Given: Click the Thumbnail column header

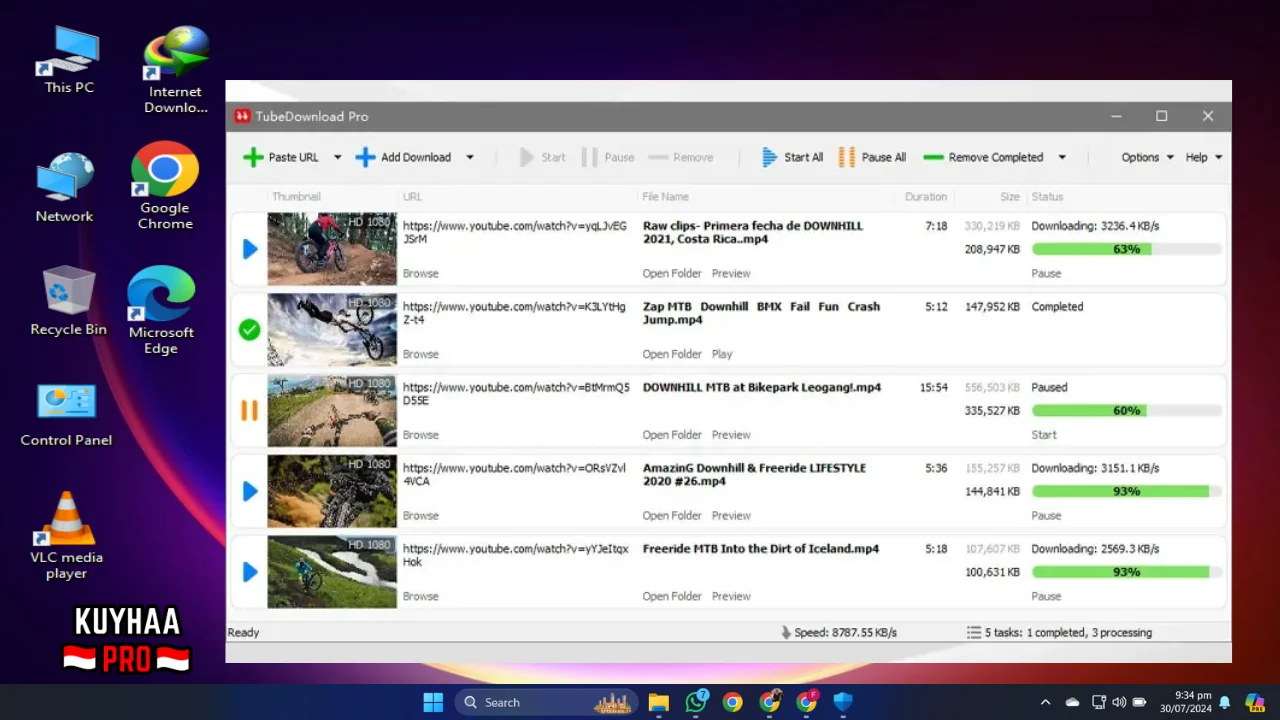Looking at the screenshot, I should (296, 197).
